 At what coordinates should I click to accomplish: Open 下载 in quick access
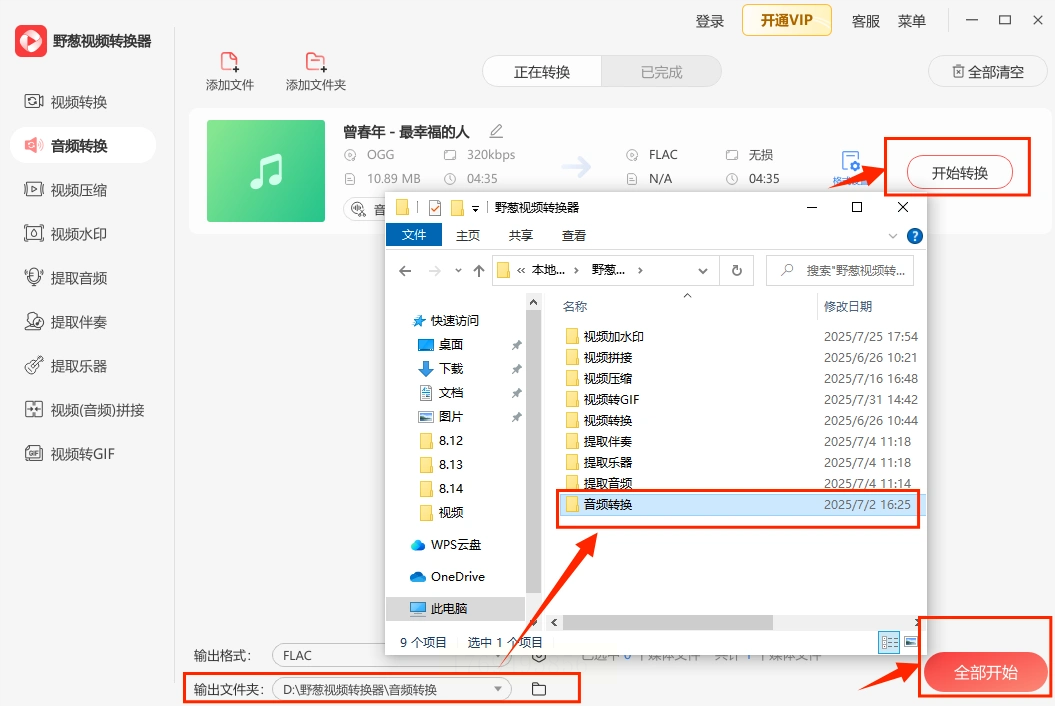[441, 369]
